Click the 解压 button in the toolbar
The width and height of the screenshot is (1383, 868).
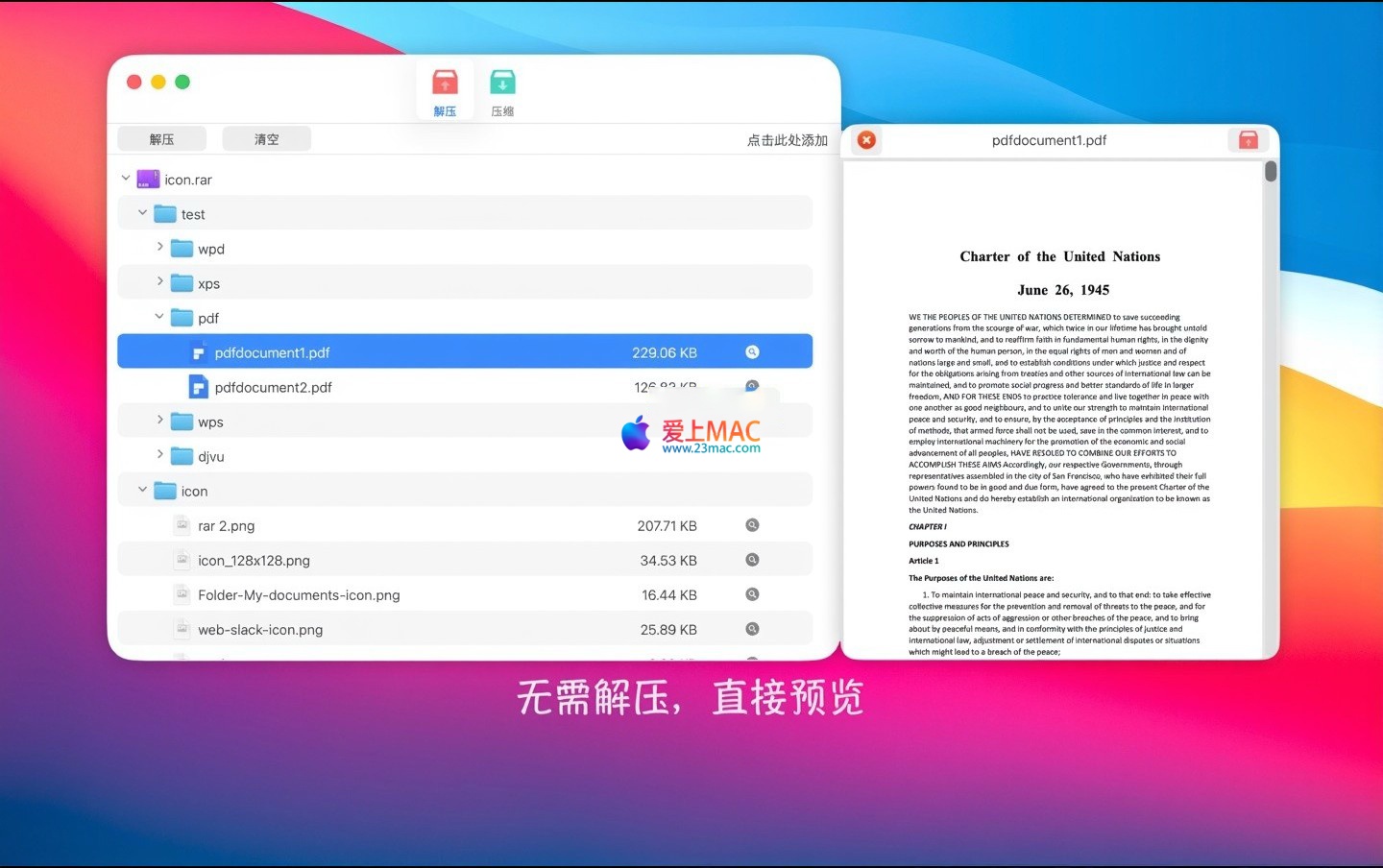(161, 139)
